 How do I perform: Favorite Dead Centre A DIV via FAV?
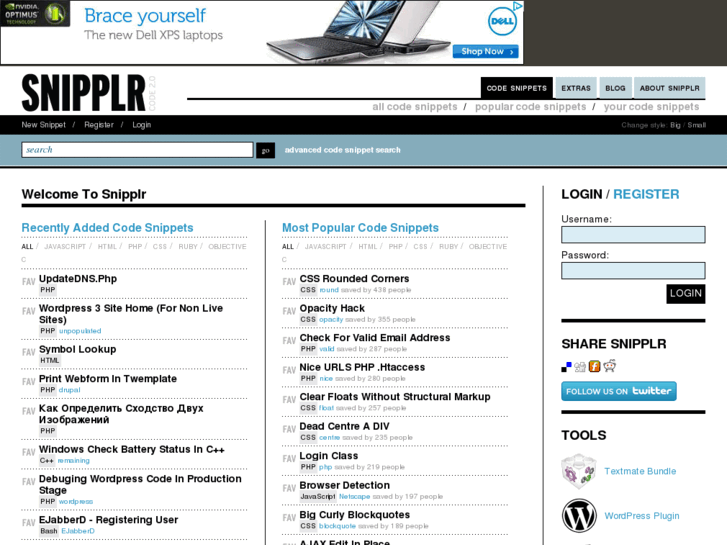(x=289, y=429)
